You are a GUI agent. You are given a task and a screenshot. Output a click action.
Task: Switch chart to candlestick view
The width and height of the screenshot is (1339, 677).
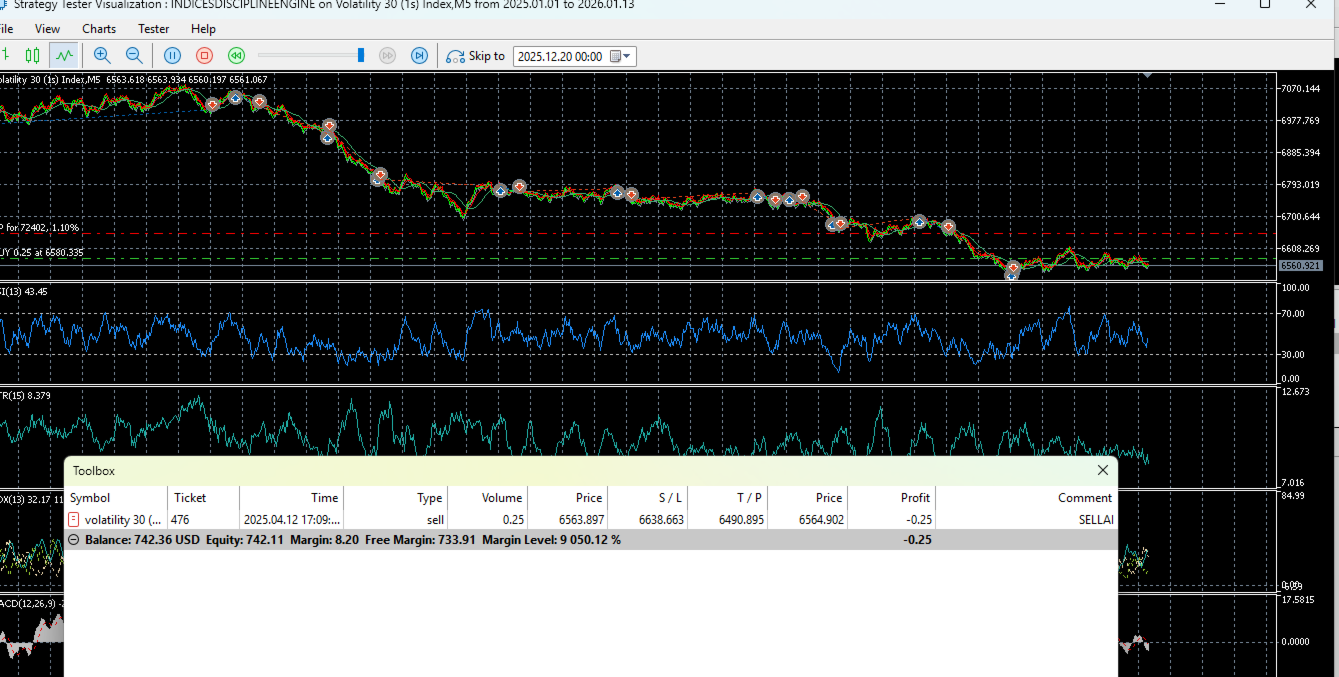click(x=33, y=56)
